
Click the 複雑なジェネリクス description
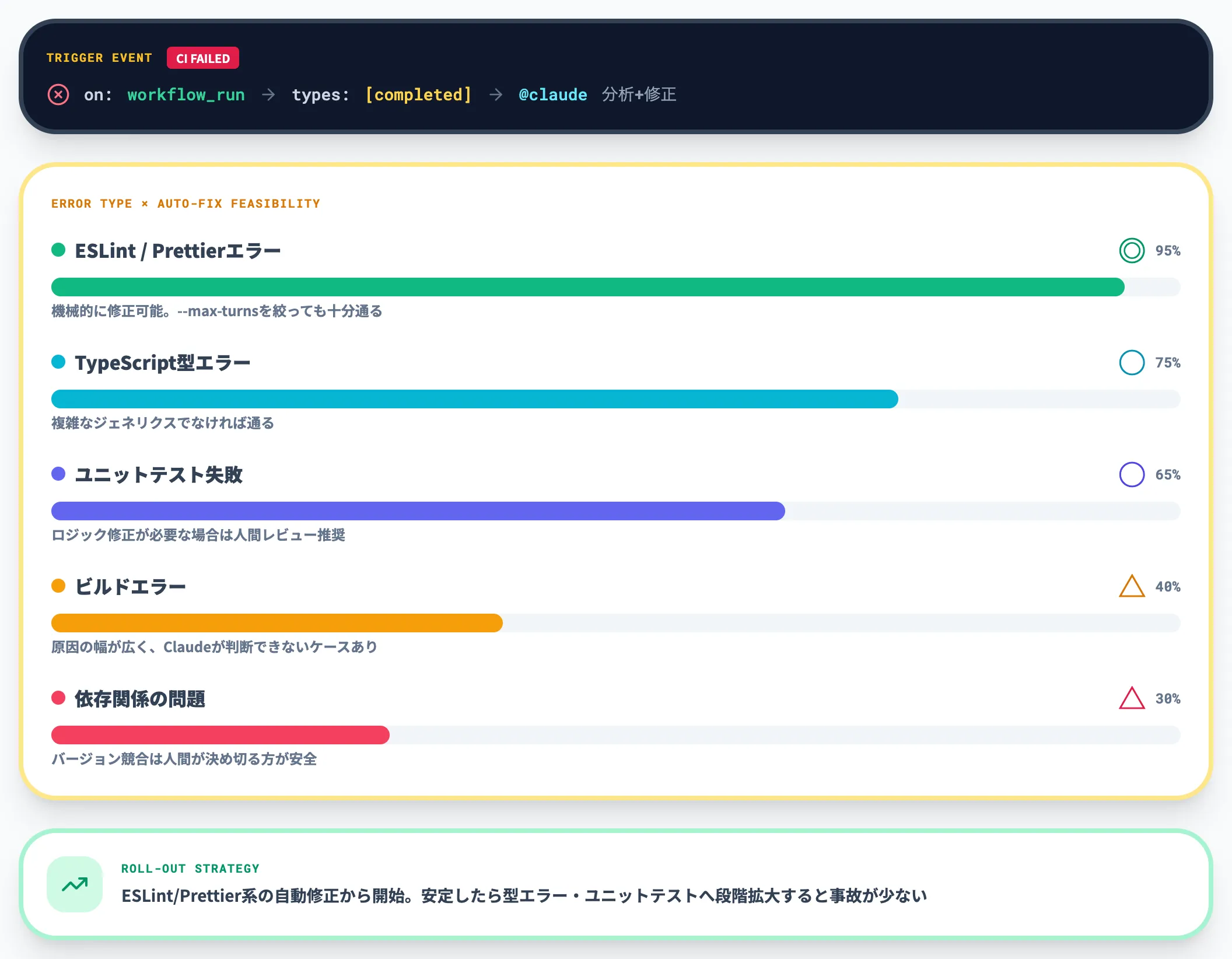tap(163, 423)
